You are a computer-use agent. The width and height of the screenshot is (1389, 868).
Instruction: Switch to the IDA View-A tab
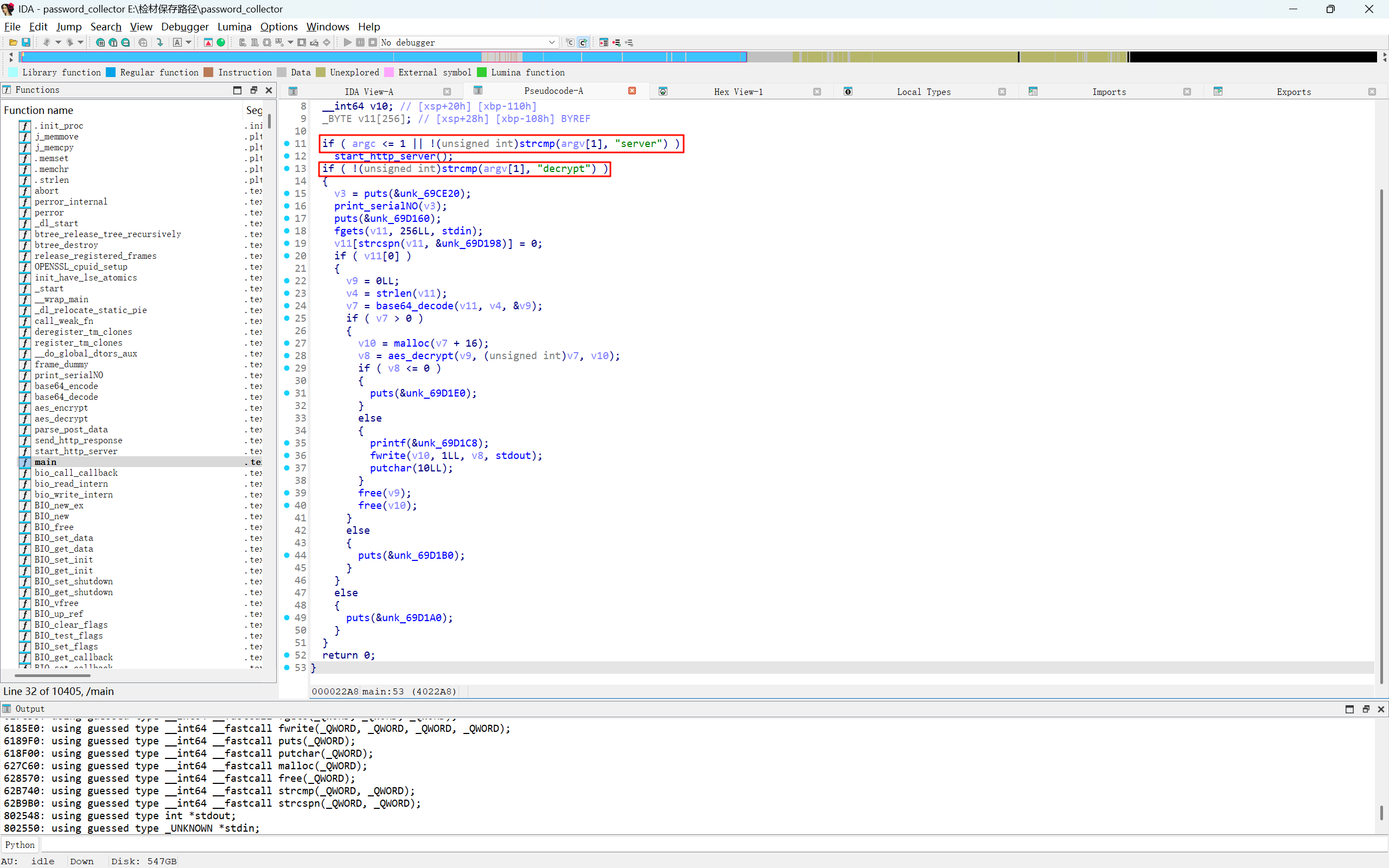[368, 92]
